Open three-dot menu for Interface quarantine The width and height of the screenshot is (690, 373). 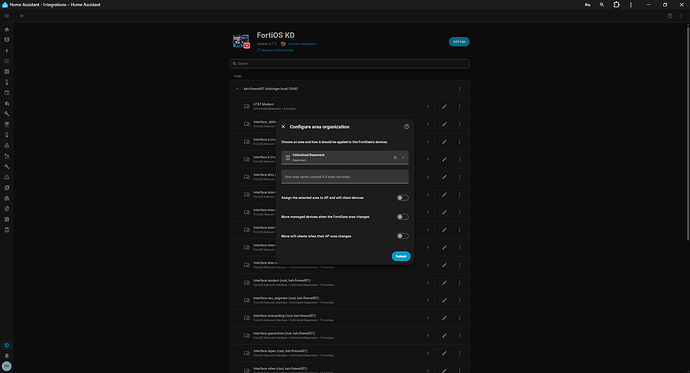(459, 336)
